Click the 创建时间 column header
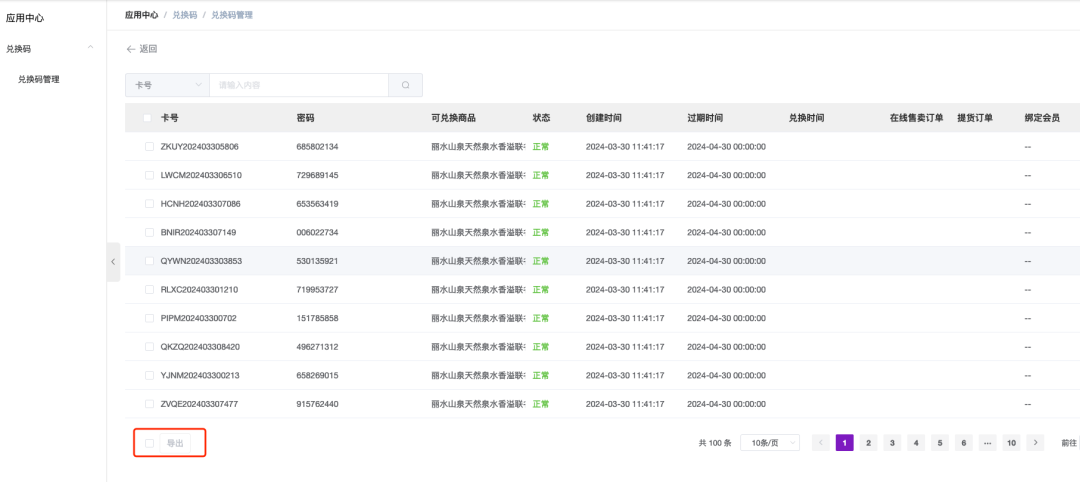 [603, 118]
